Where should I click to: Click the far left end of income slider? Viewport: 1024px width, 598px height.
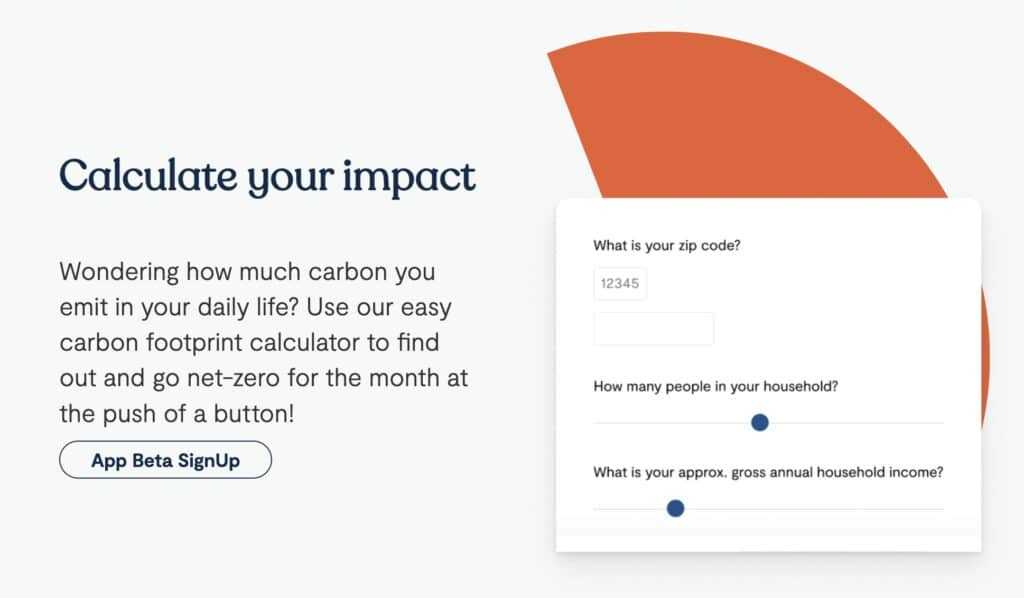coord(597,509)
